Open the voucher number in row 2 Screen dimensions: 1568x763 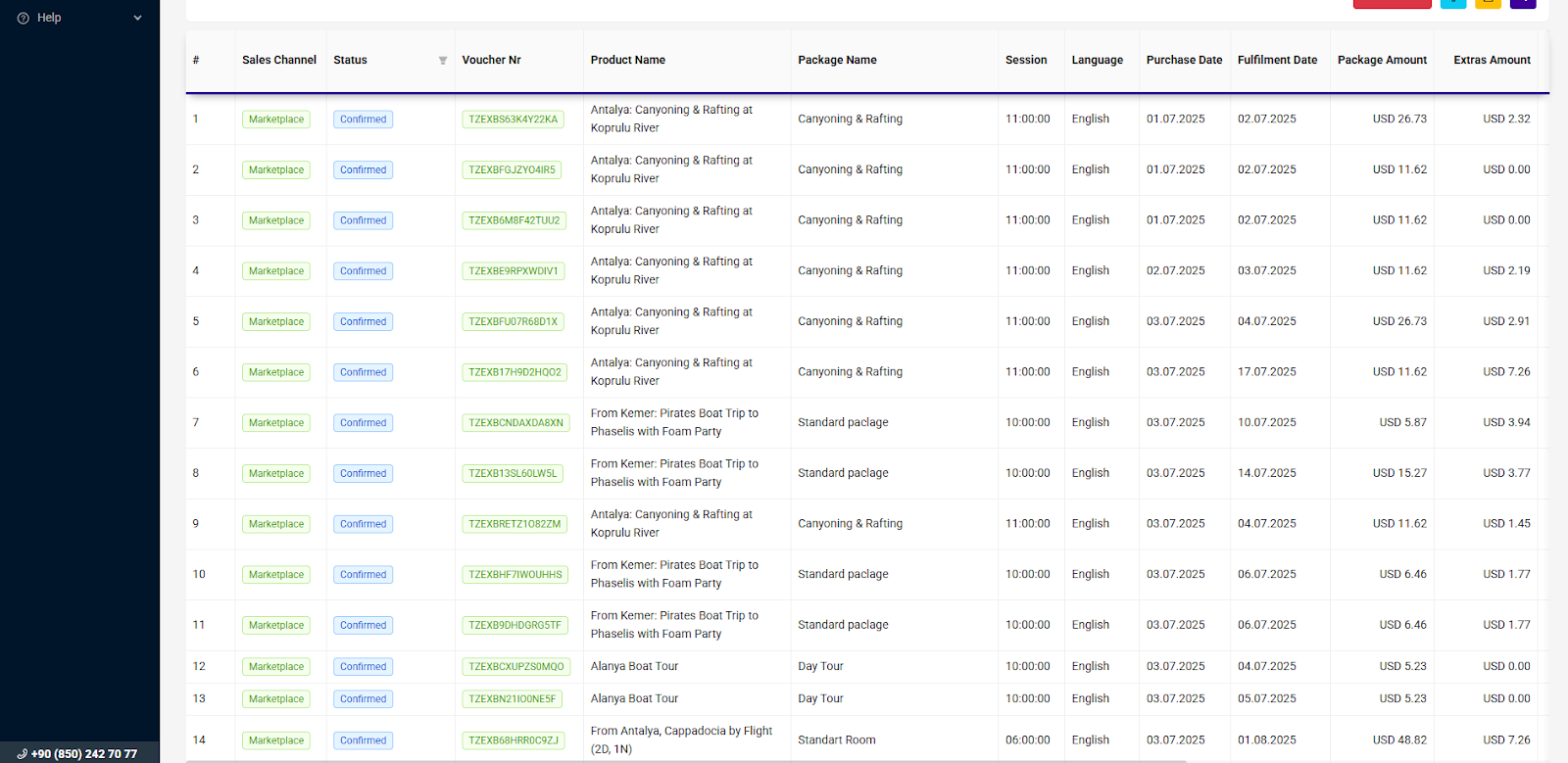[x=512, y=170]
